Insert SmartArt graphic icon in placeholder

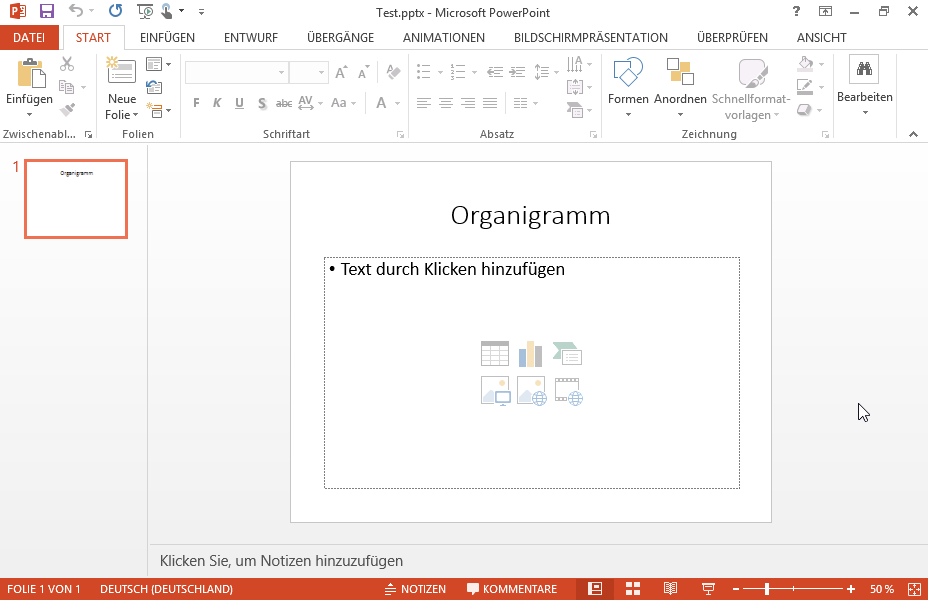point(567,354)
